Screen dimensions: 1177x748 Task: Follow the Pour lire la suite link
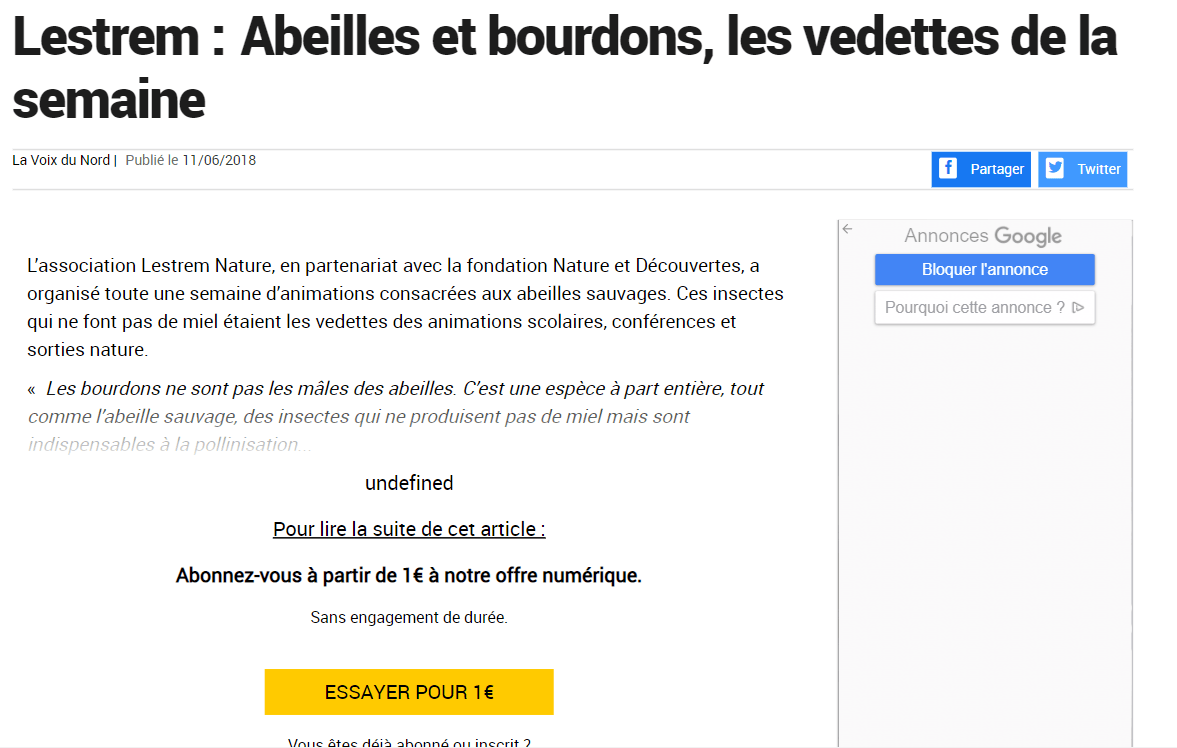click(409, 529)
